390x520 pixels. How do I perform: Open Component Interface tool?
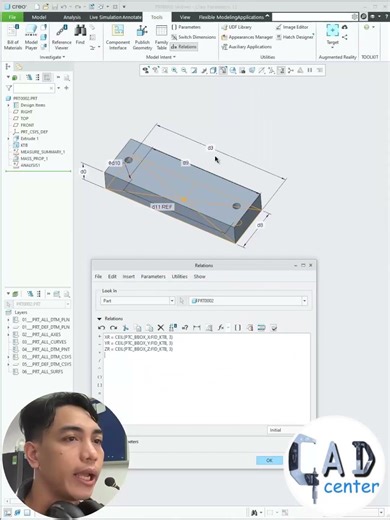[118, 37]
